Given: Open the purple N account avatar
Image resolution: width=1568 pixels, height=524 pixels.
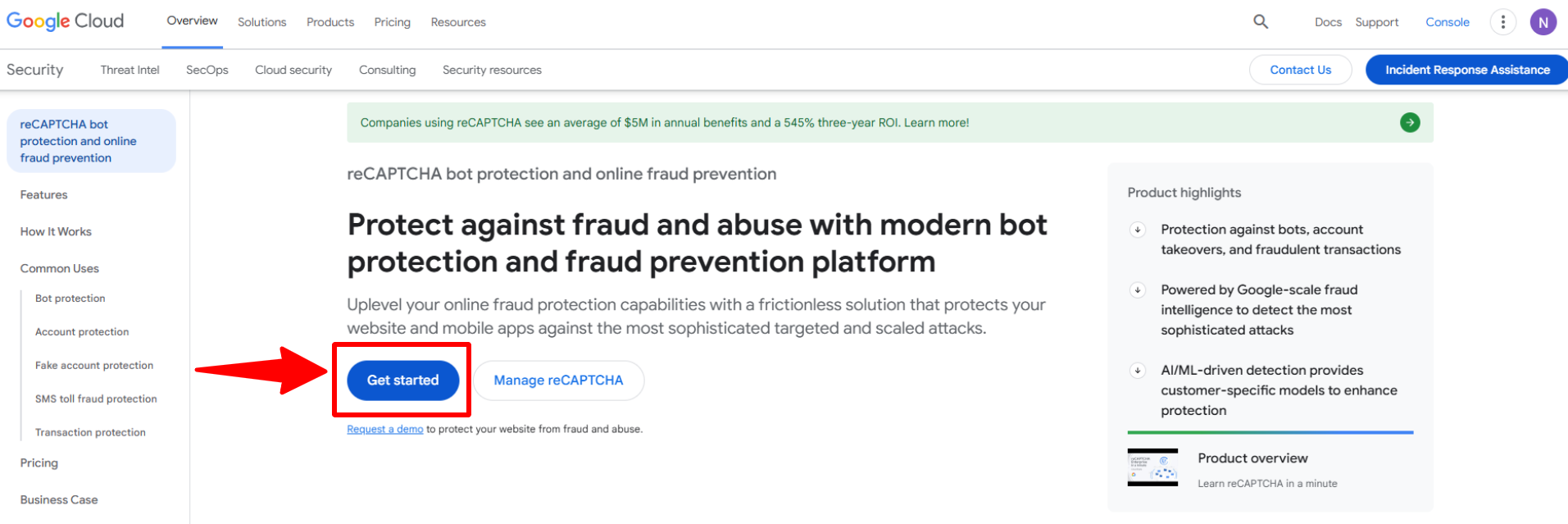Looking at the screenshot, I should [x=1543, y=22].
